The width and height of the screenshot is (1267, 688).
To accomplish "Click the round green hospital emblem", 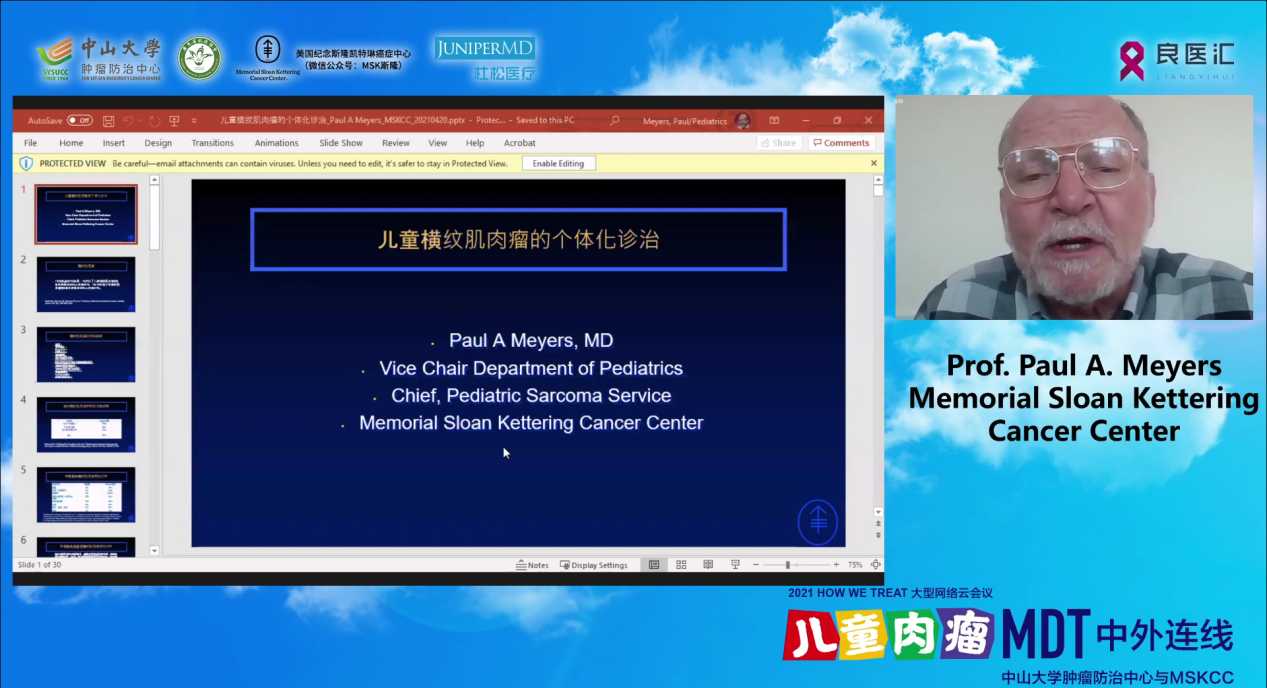I will [200, 58].
